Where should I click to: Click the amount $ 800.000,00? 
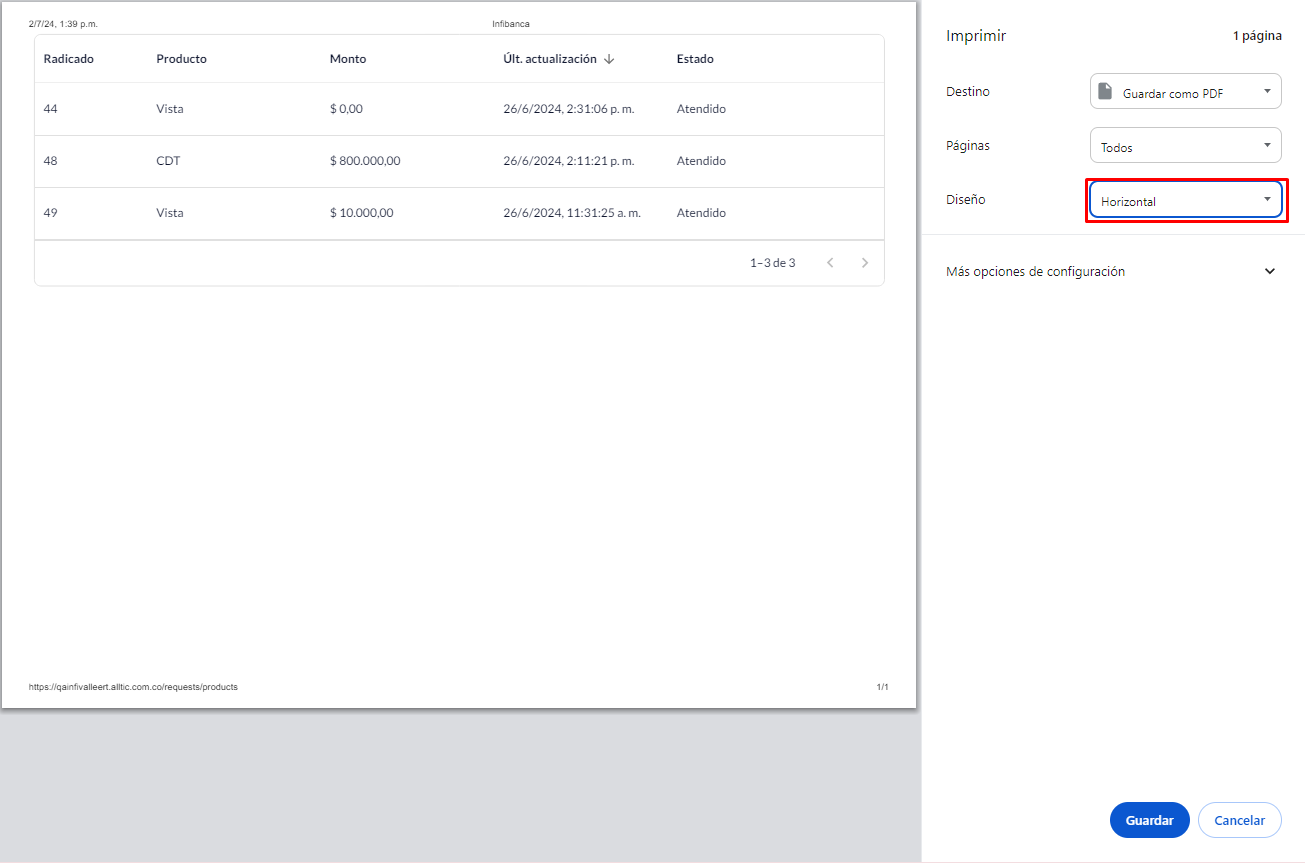pos(365,161)
